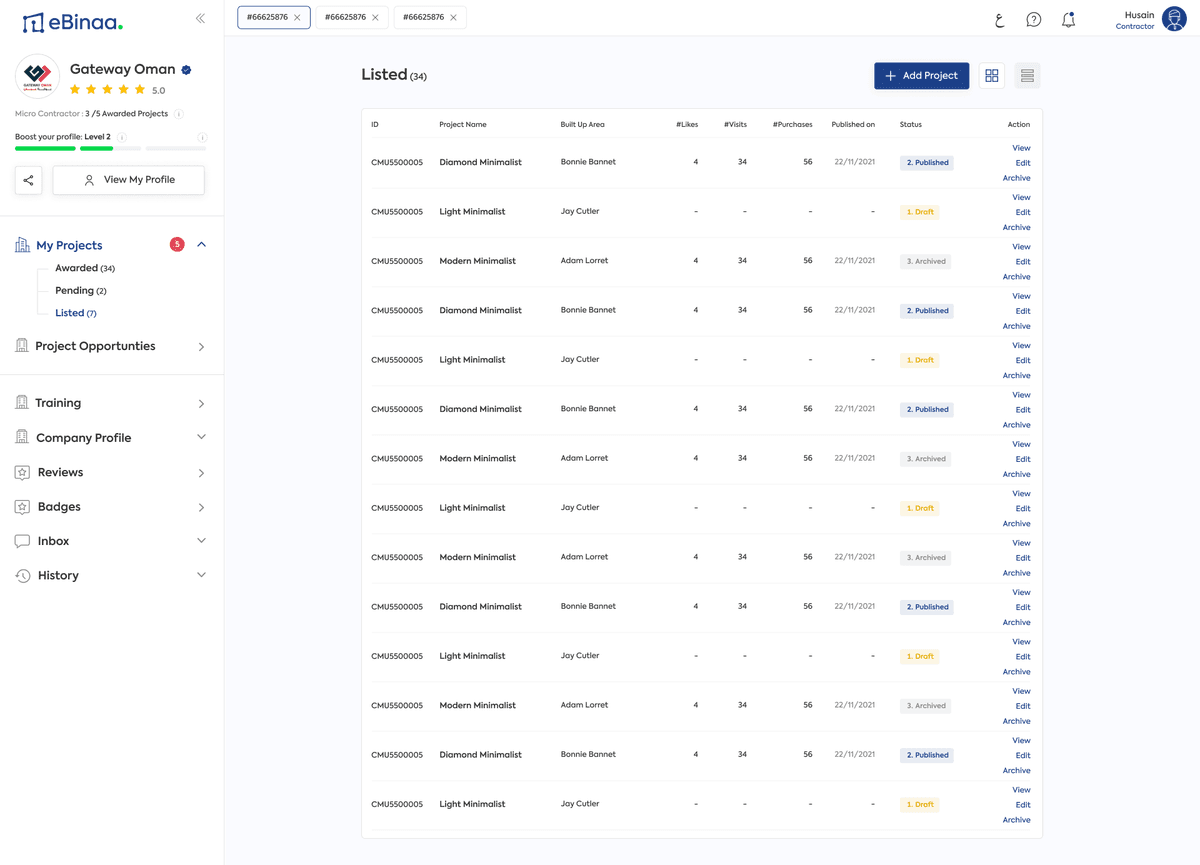
Task: Expand Company Profile dropdown chevron
Action: 201,437
